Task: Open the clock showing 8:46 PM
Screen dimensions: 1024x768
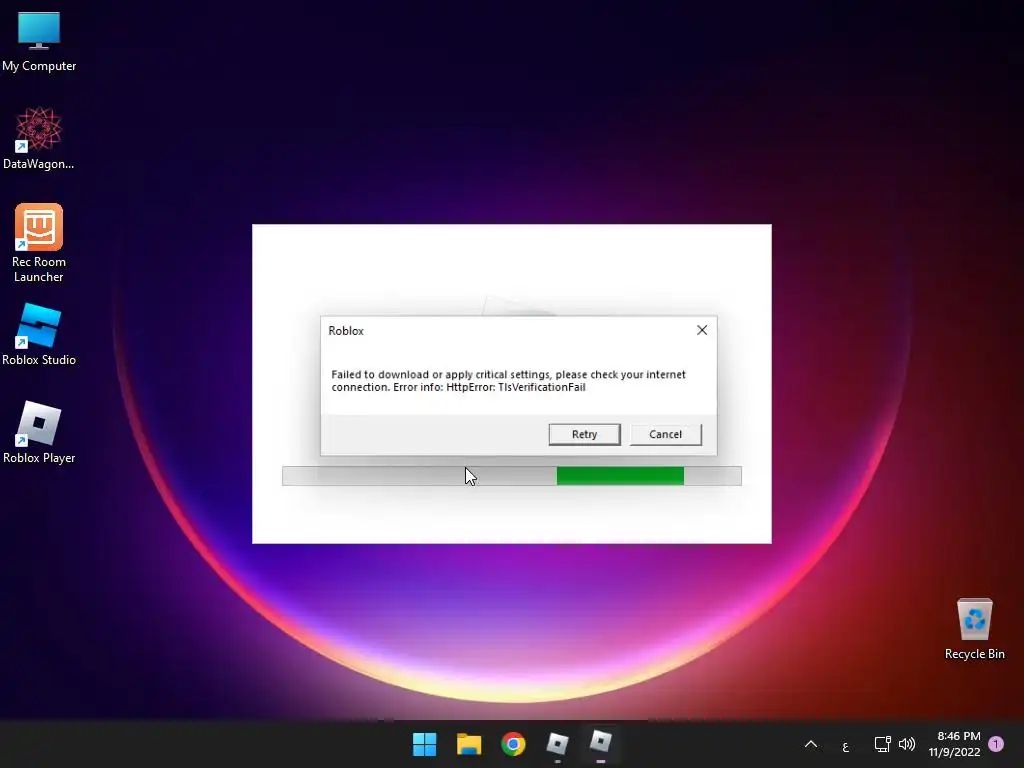Action: click(x=954, y=744)
